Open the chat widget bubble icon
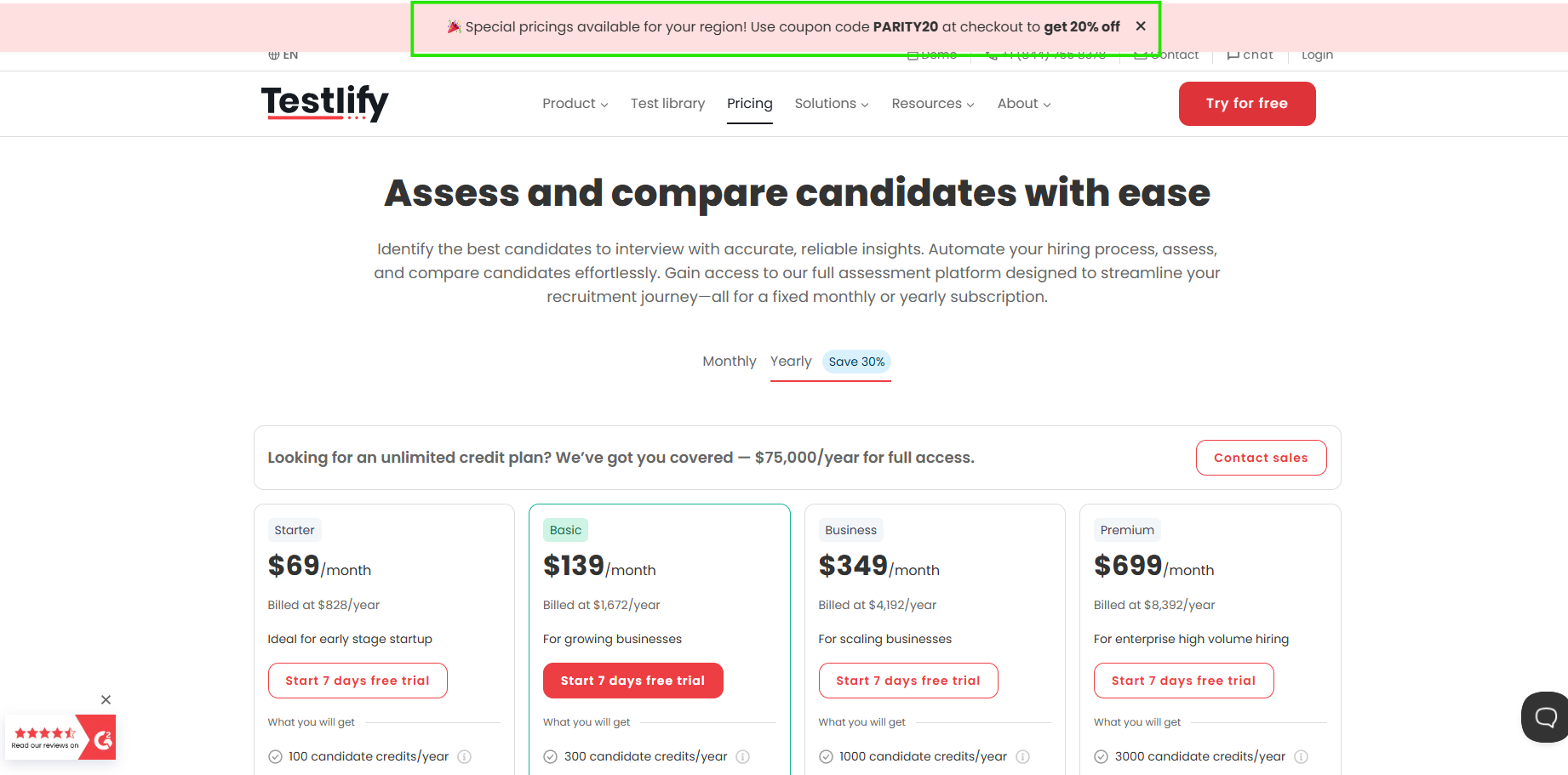 click(1545, 717)
